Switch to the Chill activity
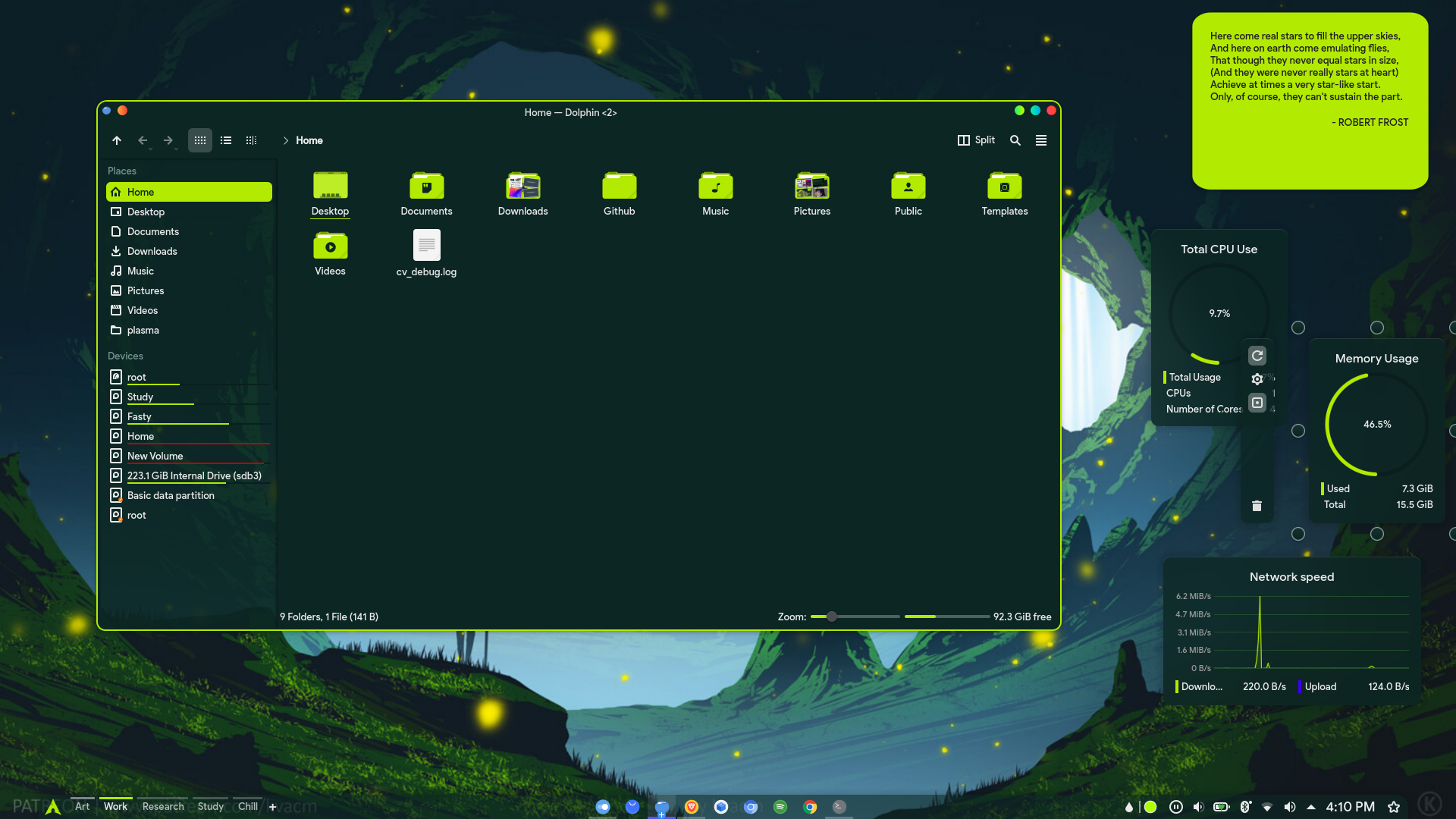Viewport: 1456px width, 819px height. click(x=248, y=806)
